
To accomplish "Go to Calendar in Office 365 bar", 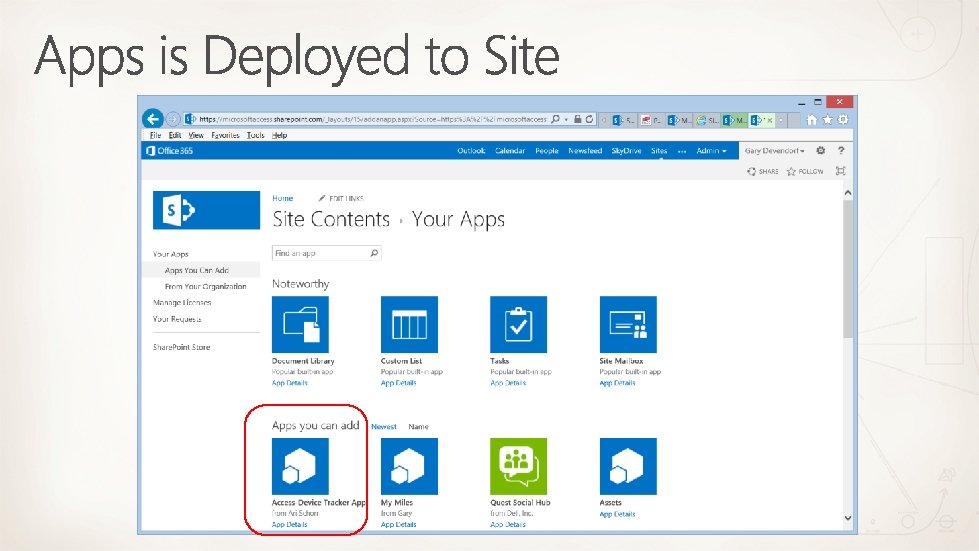I will tap(510, 150).
